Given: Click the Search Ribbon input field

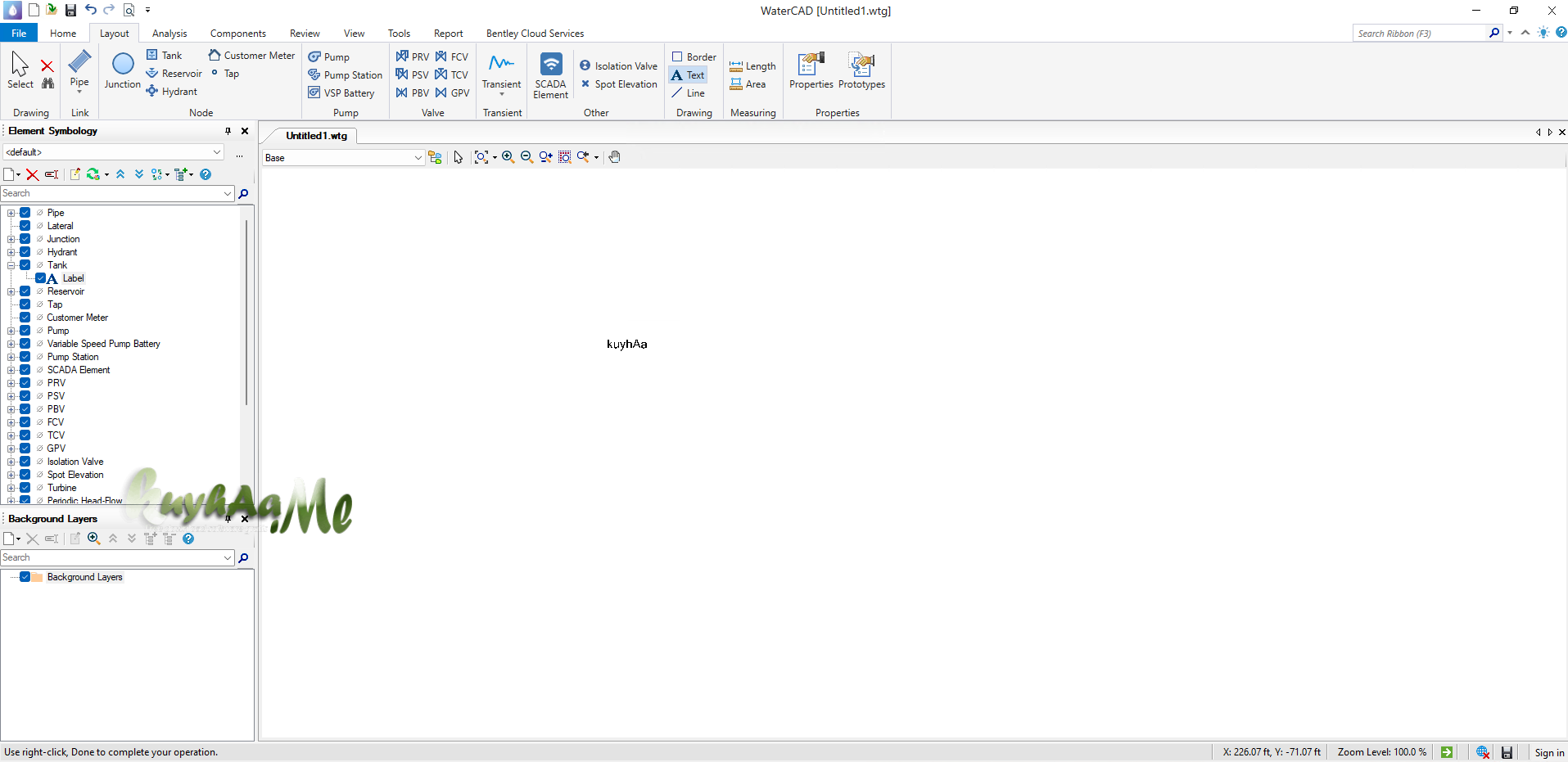Looking at the screenshot, I should pos(1421,34).
